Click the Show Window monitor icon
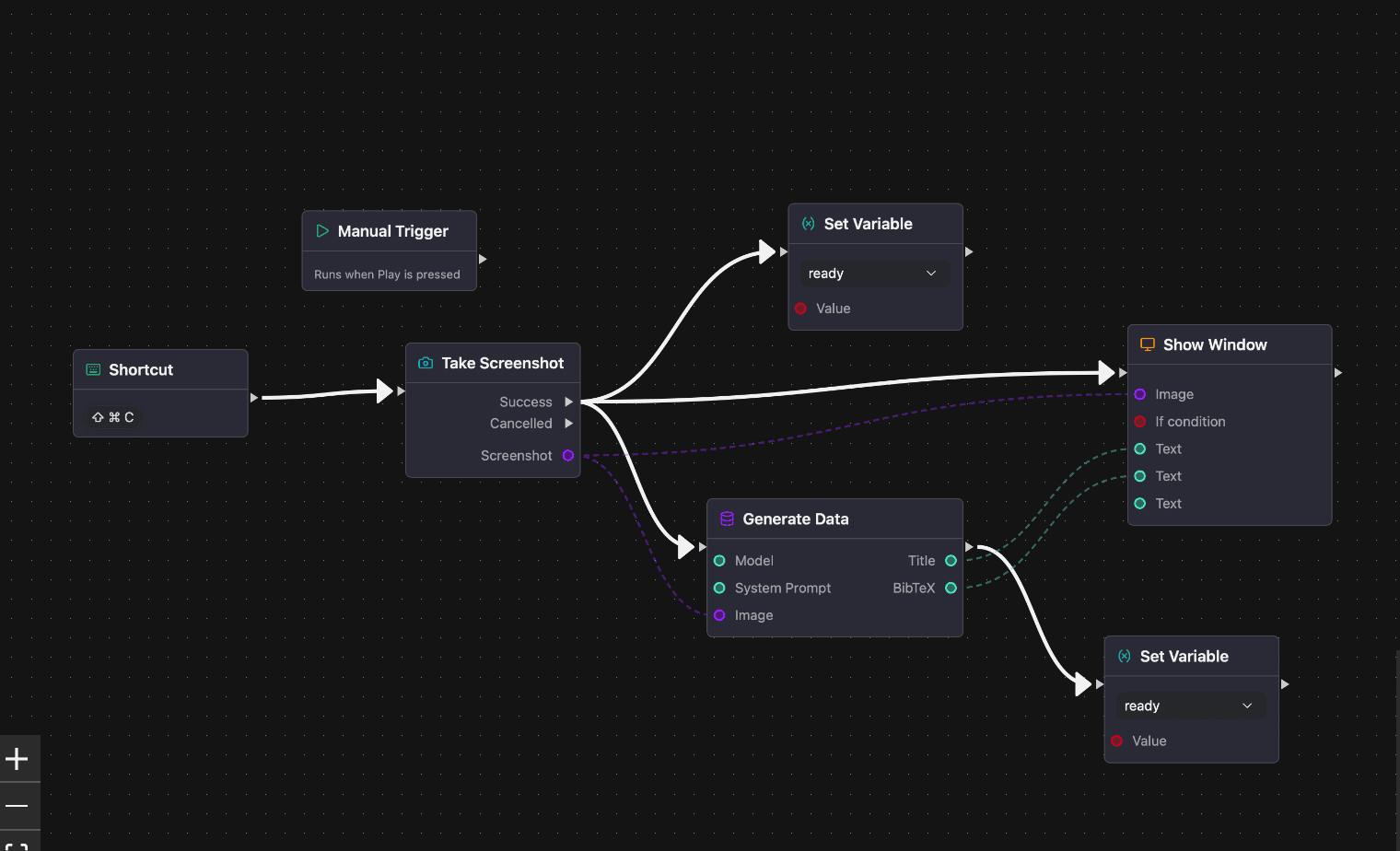This screenshot has height=851, width=1400. tap(1148, 344)
